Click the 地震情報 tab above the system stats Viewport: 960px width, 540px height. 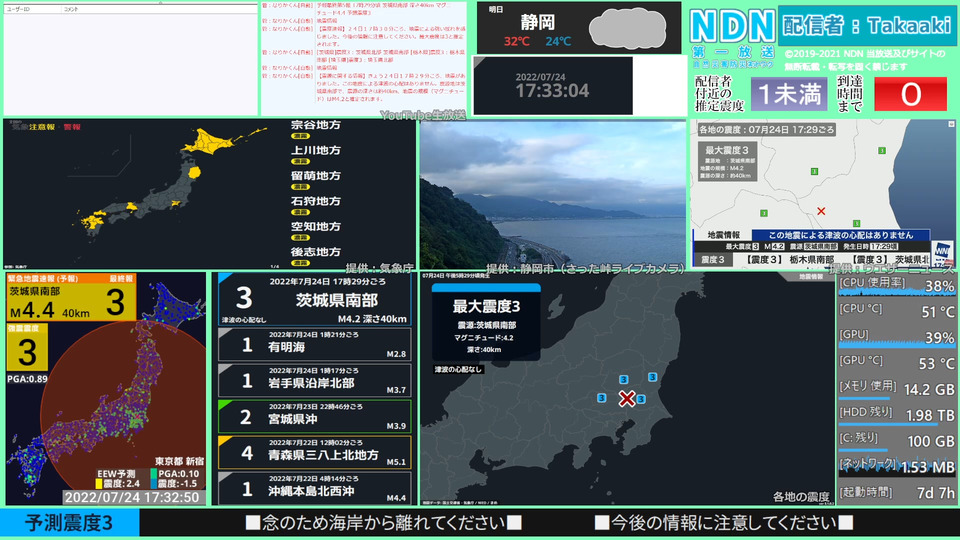coord(811,277)
